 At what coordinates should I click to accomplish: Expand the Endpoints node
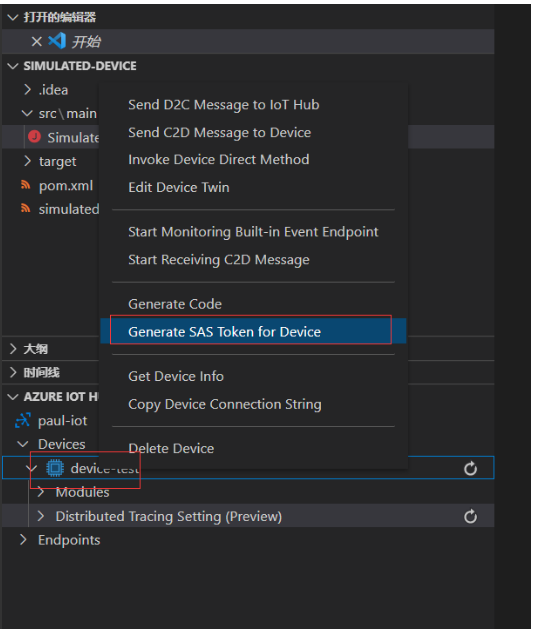click(x=23, y=540)
